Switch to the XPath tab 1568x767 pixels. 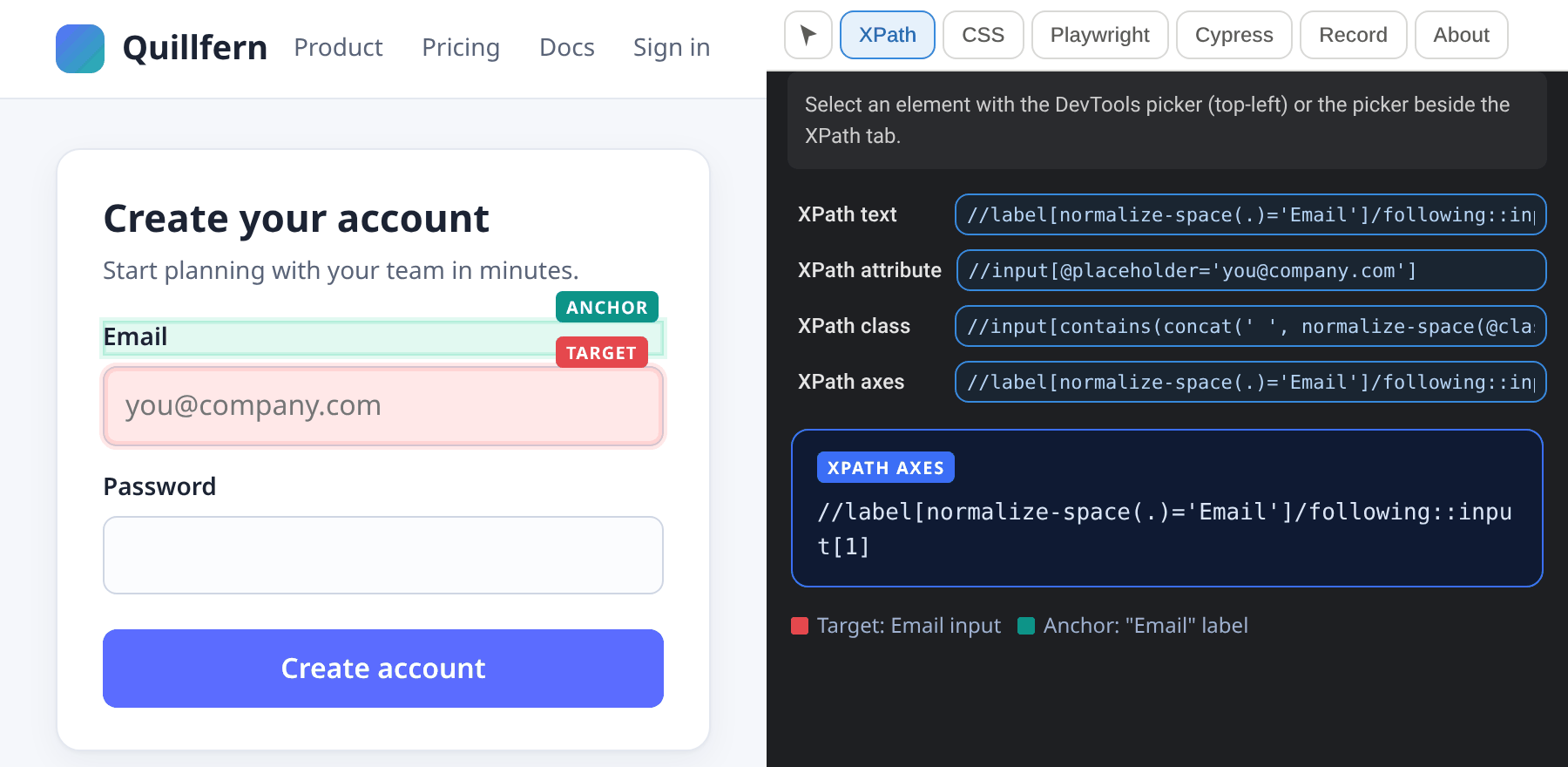pyautogui.click(x=888, y=35)
